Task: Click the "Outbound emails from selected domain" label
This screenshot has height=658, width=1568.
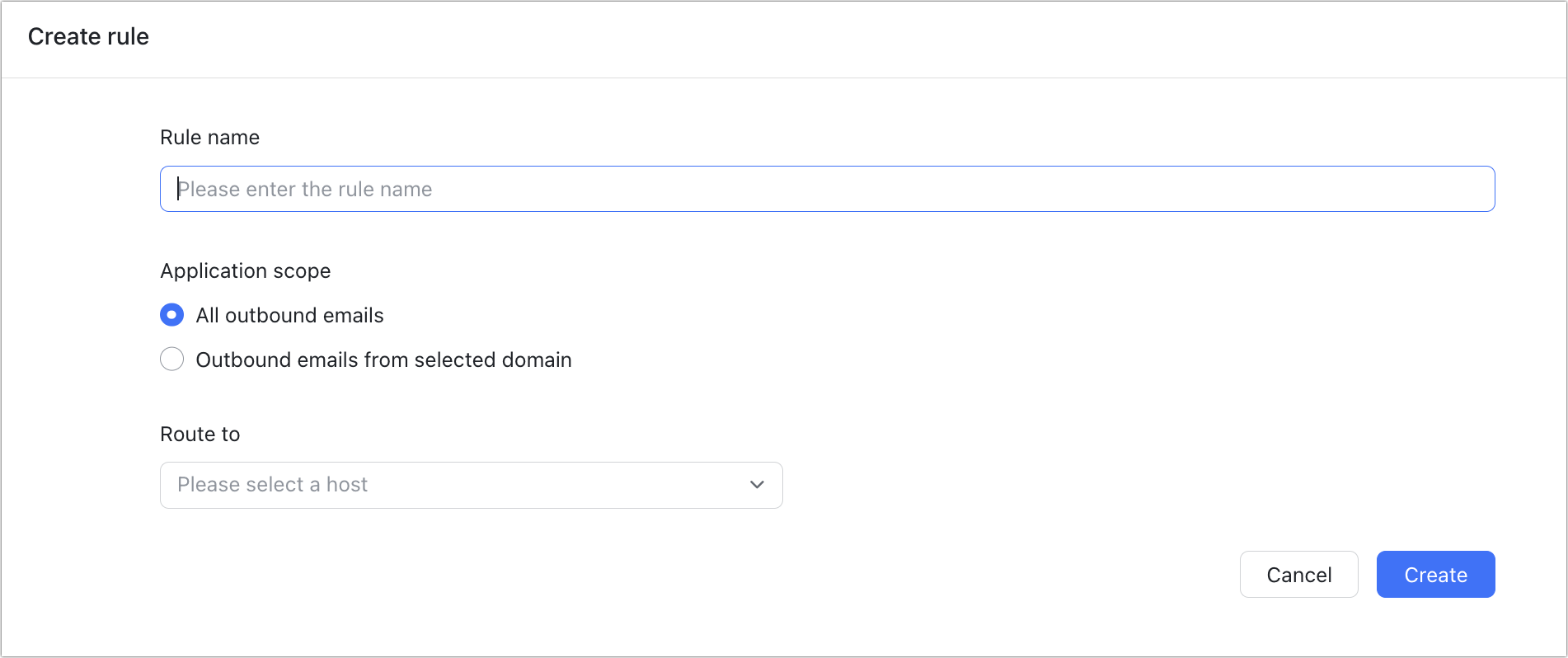Action: click(x=383, y=359)
